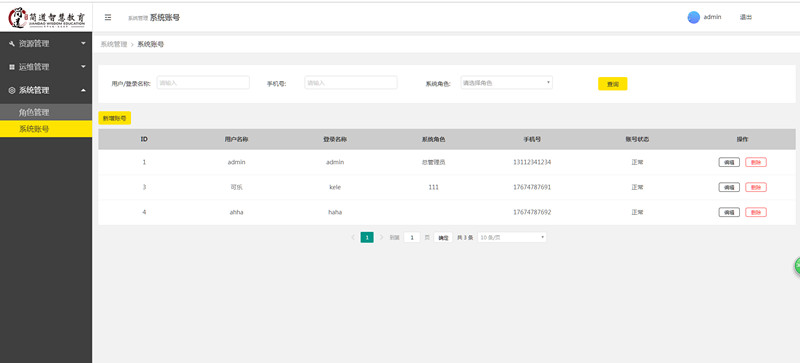Select the 系统账号 submenu item
The width and height of the screenshot is (800, 363).
pyautogui.click(x=46, y=129)
